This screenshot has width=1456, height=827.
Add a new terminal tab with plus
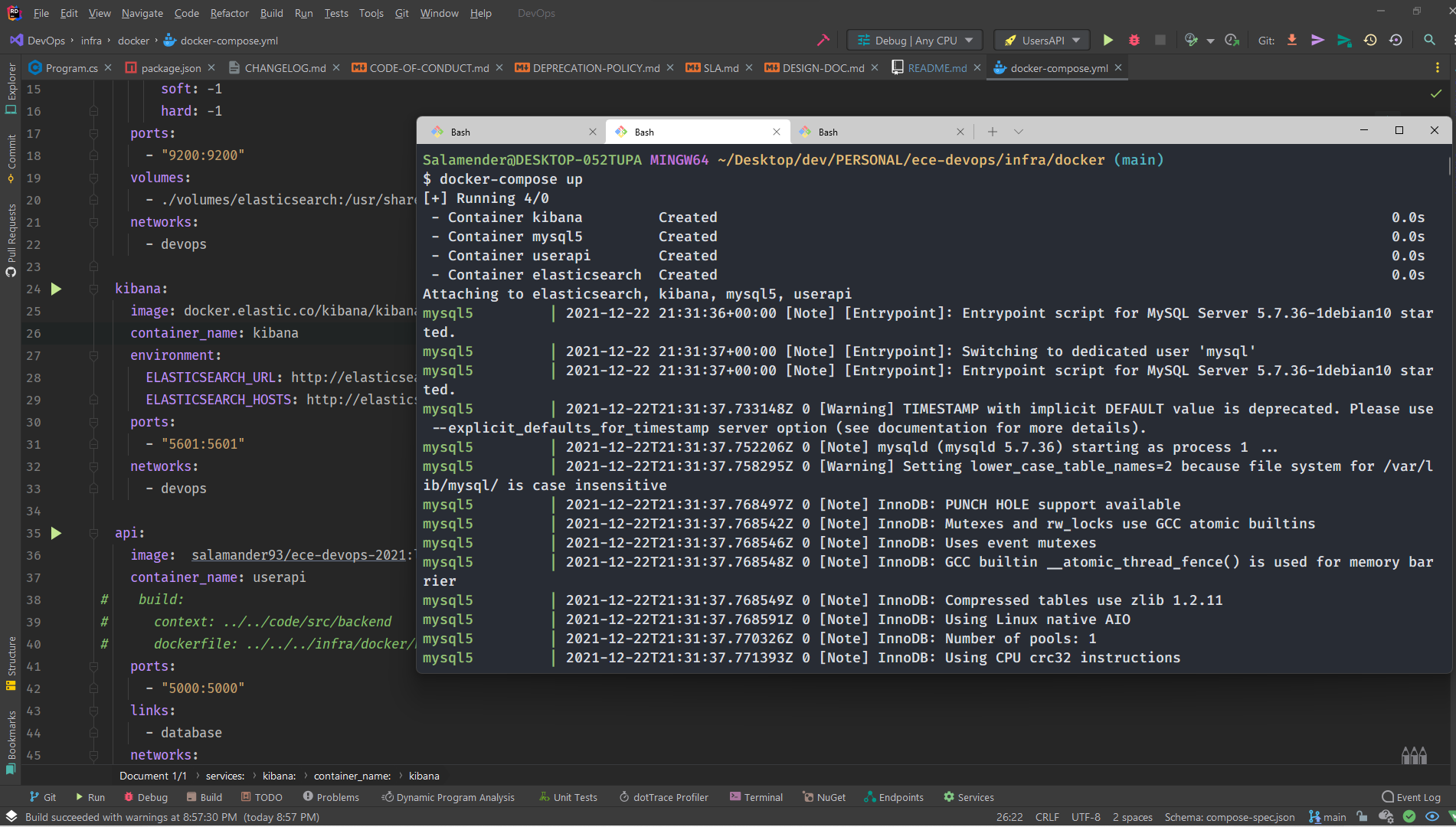[x=992, y=132]
